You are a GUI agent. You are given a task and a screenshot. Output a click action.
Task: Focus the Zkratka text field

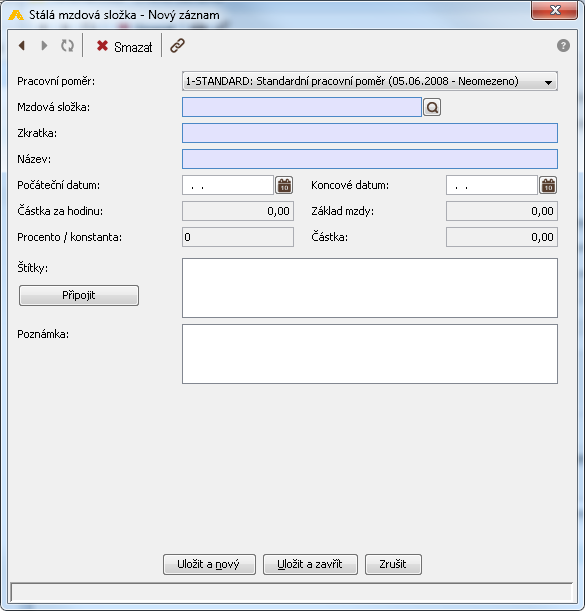pyautogui.click(x=369, y=133)
